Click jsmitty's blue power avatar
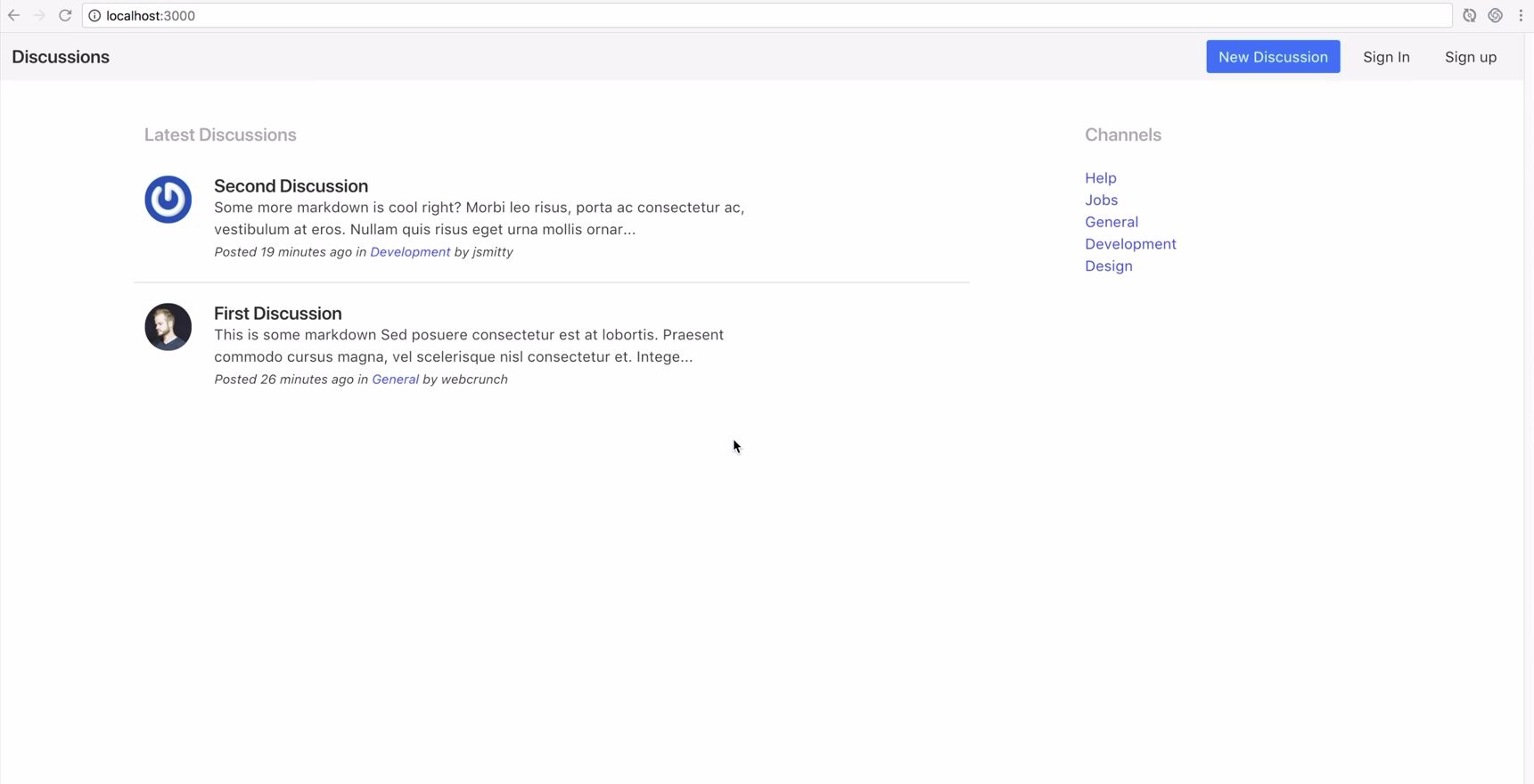Image resolution: width=1534 pixels, height=784 pixels. click(168, 200)
